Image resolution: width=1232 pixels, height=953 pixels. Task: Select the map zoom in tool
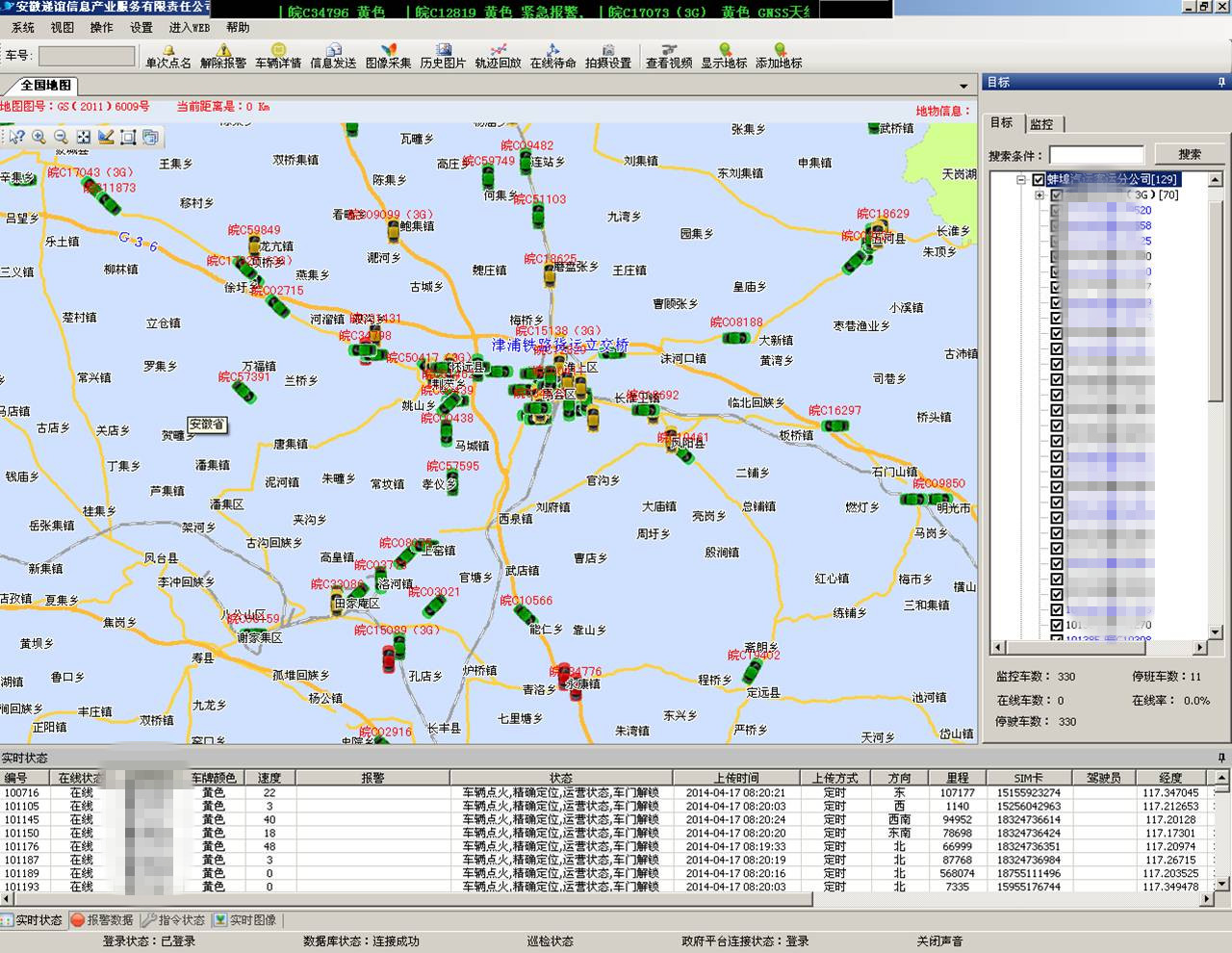38,137
